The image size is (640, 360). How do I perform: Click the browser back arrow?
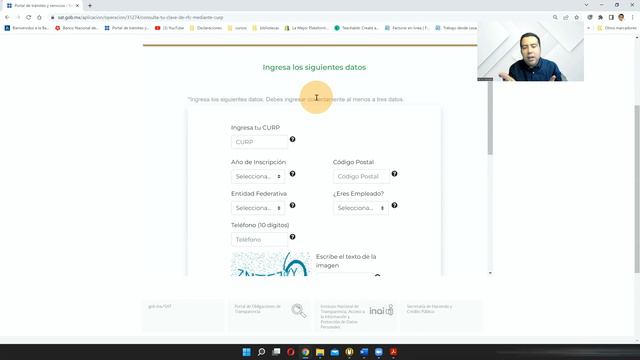click(7, 18)
